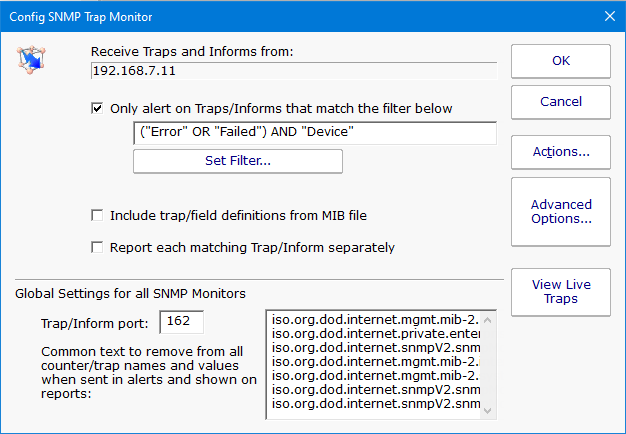Open the Set Filter dialog
Viewport: 626px width, 434px height.
click(x=238, y=161)
